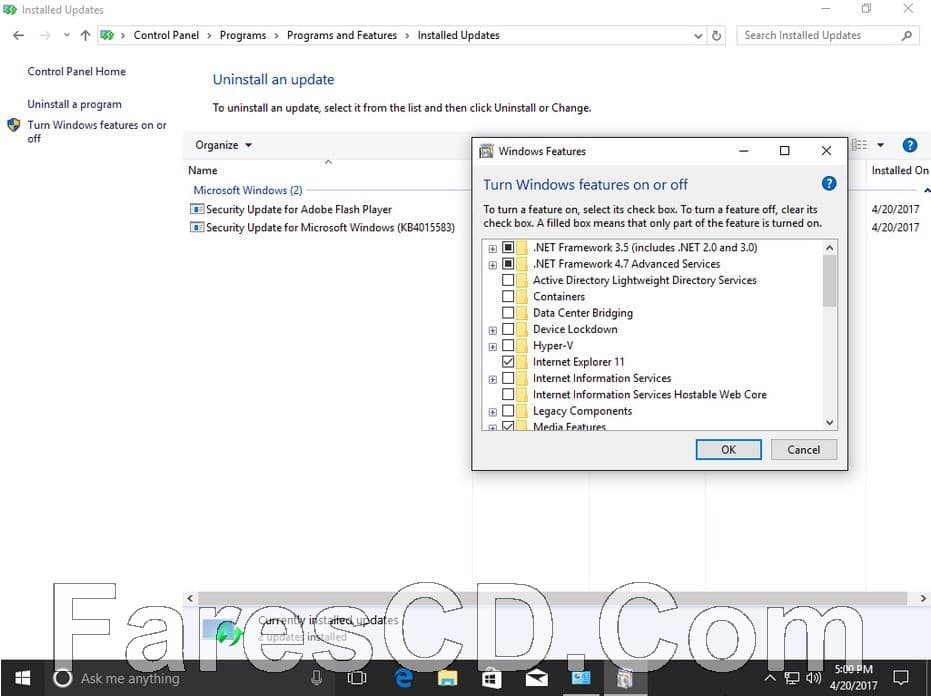Image resolution: width=931 pixels, height=696 pixels.
Task: Click the features list vertical scrollbar thumb
Action: [829, 281]
